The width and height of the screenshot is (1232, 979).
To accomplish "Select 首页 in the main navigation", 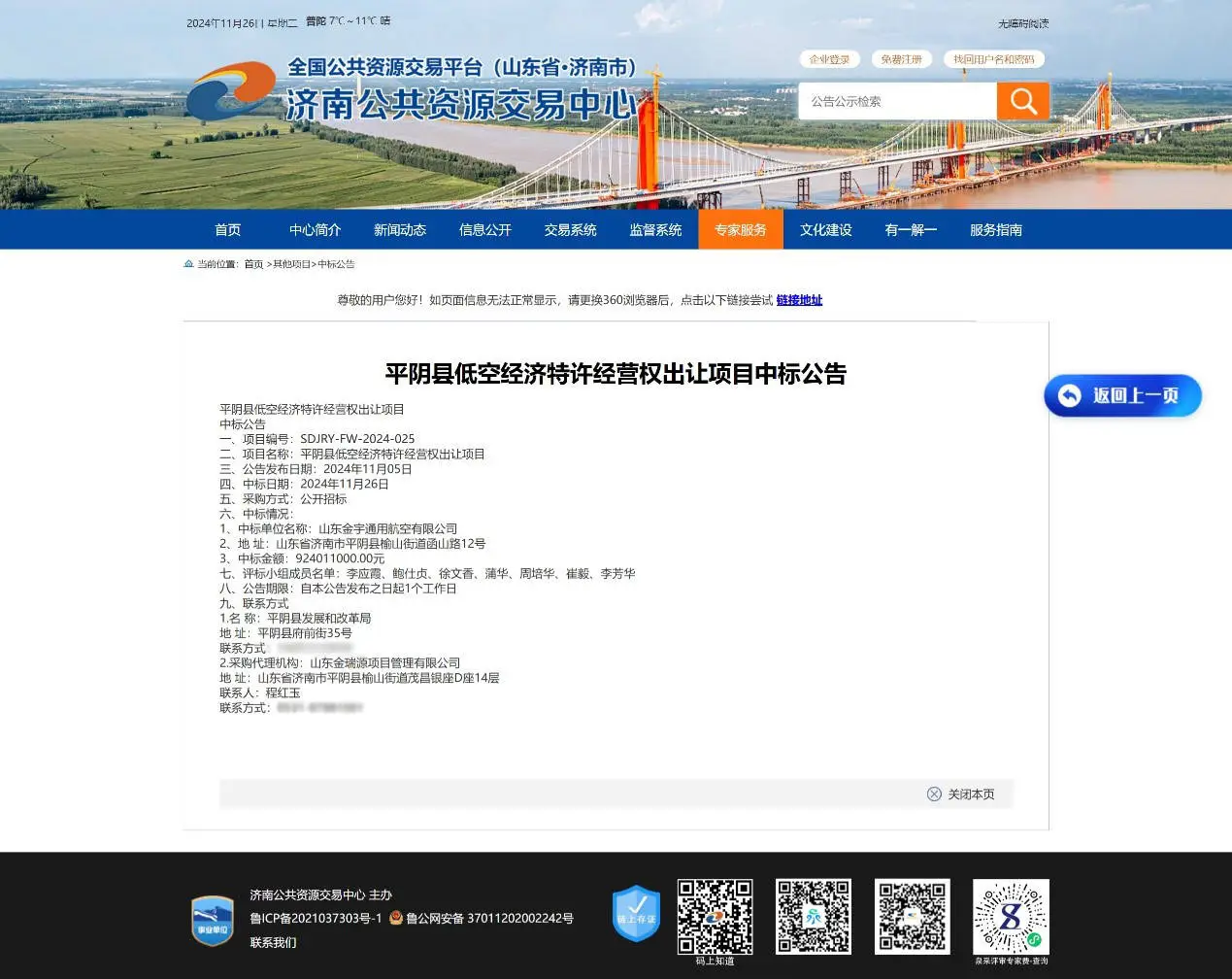I will (x=227, y=230).
